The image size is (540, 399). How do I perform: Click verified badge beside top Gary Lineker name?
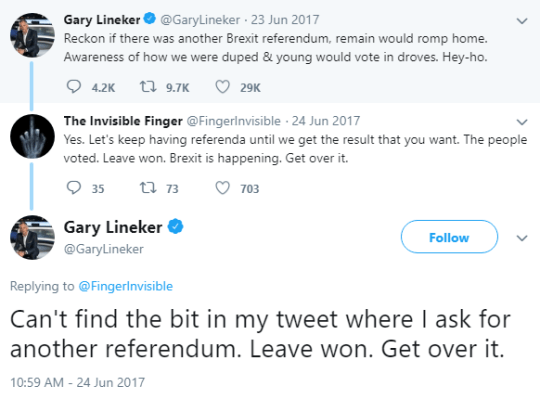pos(150,19)
